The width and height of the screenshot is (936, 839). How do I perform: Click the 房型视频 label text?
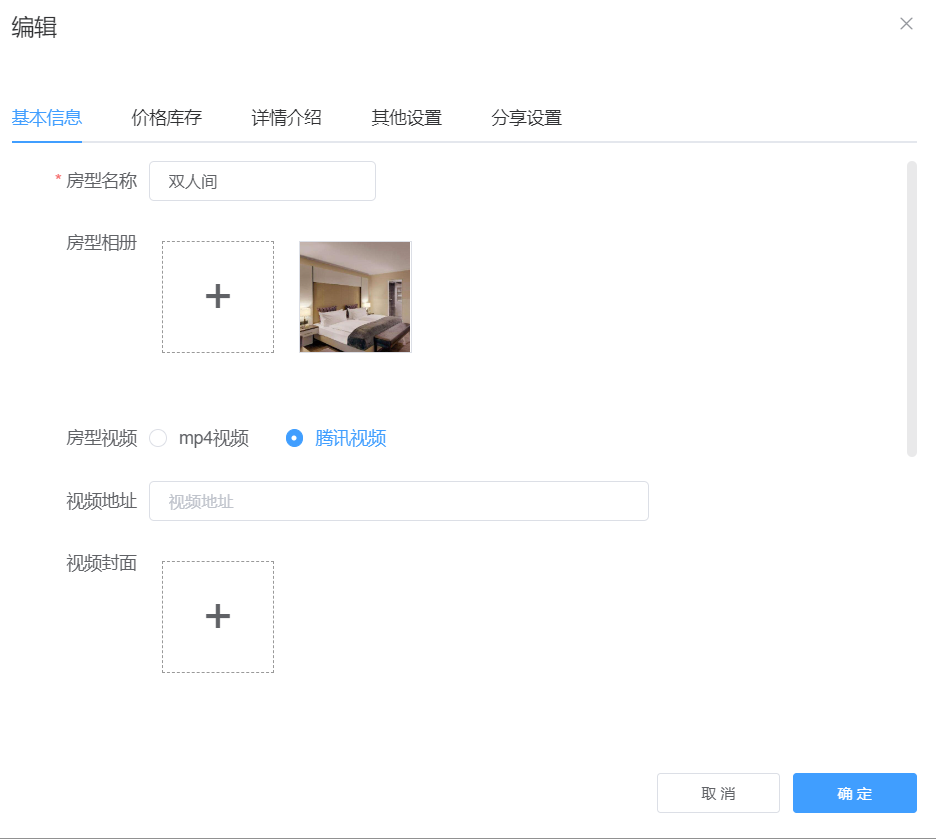pyautogui.click(x=101, y=438)
